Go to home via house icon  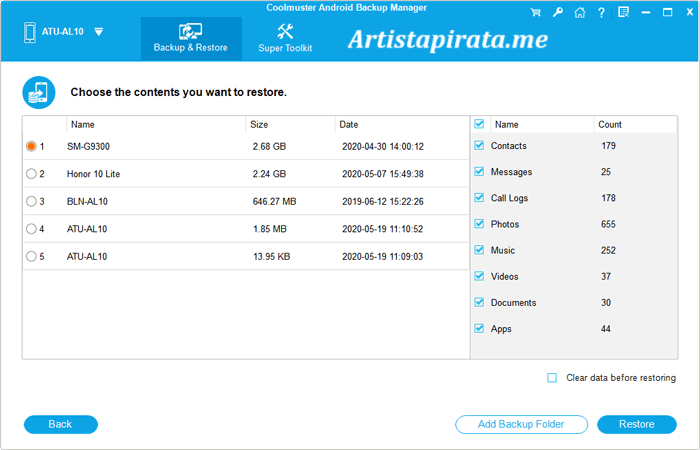click(x=579, y=12)
